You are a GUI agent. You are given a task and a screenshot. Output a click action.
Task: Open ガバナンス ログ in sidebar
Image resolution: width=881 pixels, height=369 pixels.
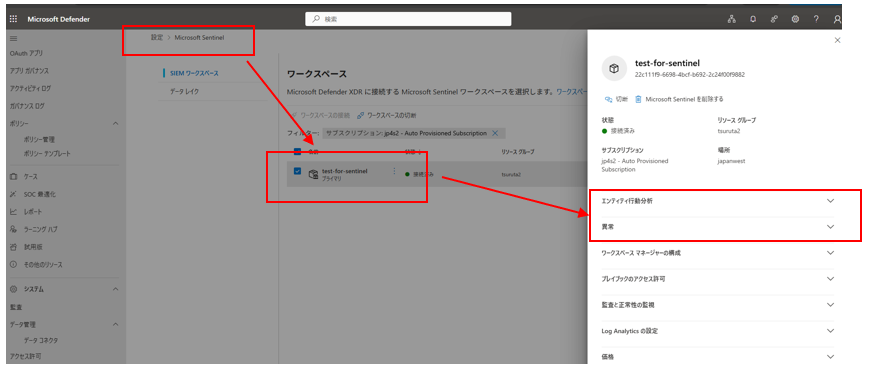(27, 106)
